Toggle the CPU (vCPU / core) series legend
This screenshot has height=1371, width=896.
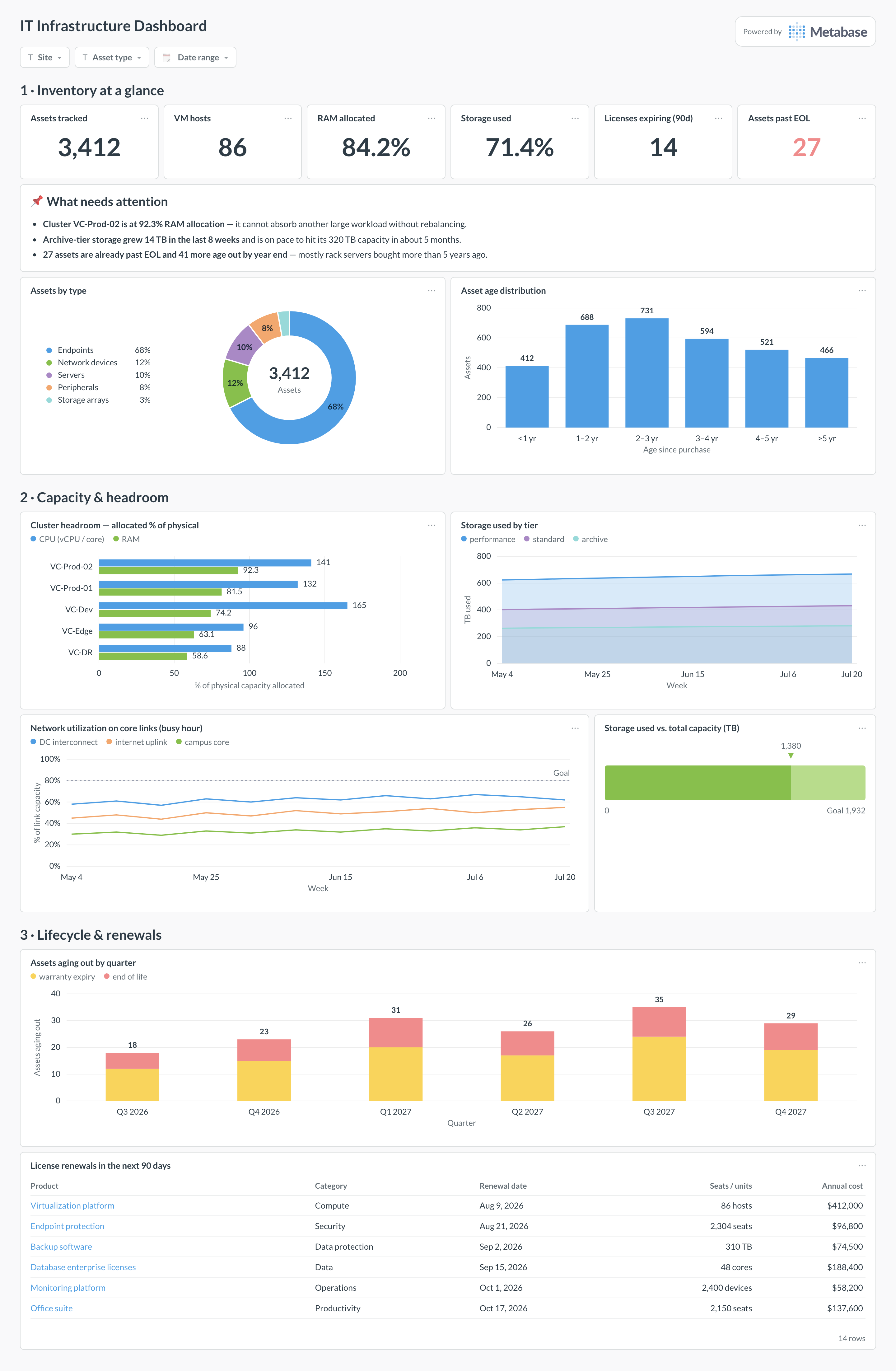68,539
